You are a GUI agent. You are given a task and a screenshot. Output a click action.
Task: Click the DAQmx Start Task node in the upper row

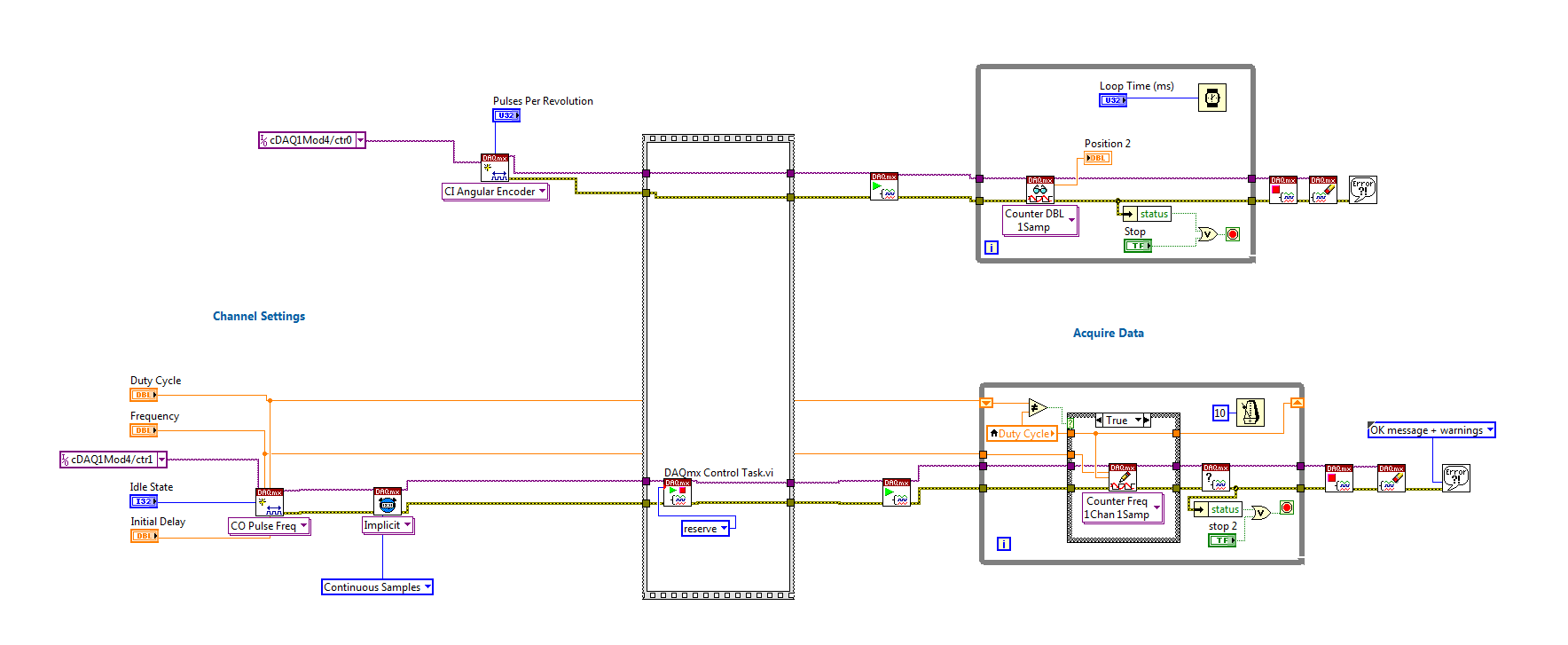(x=884, y=186)
